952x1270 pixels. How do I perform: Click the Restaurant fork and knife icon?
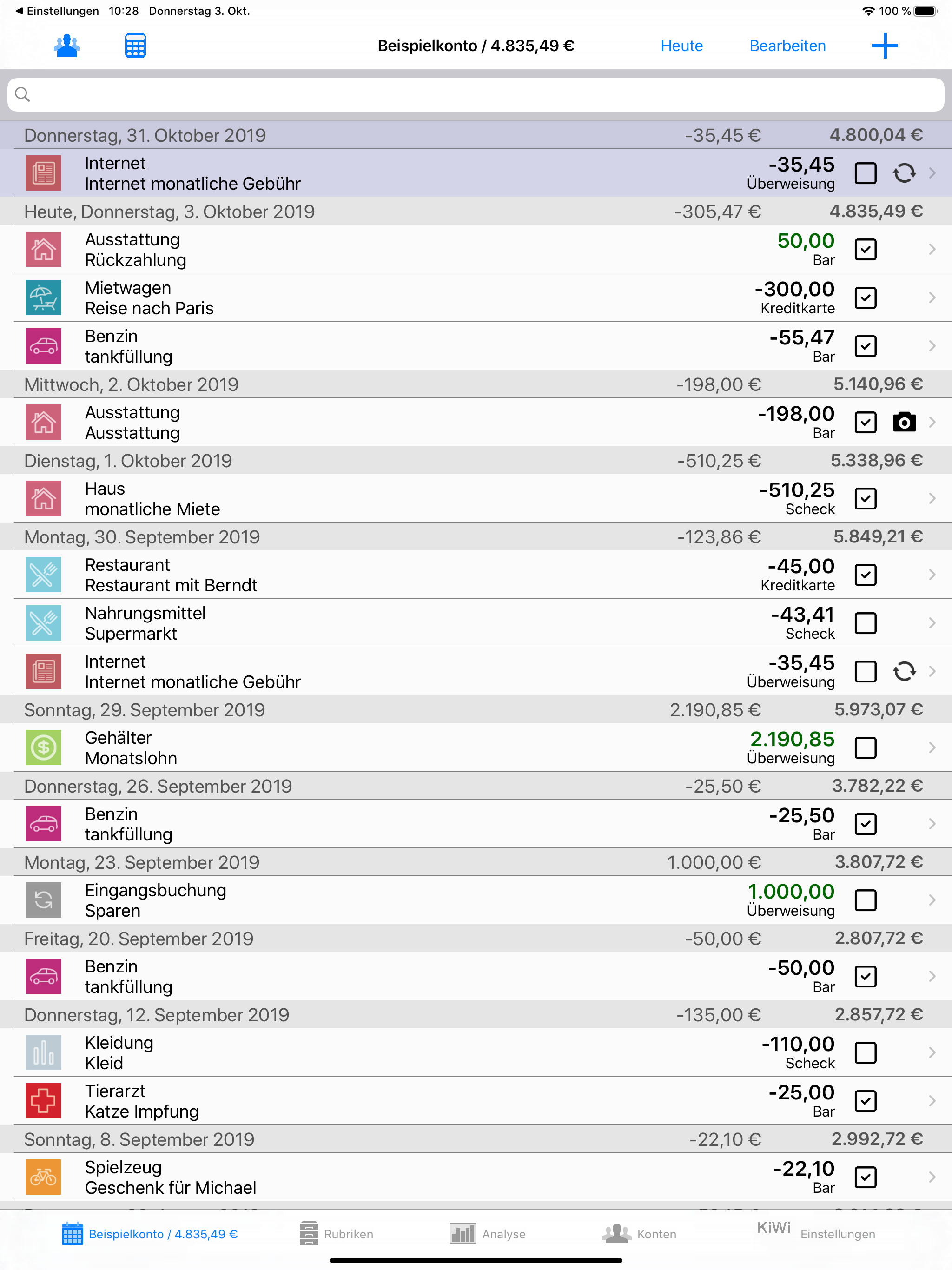click(x=43, y=575)
